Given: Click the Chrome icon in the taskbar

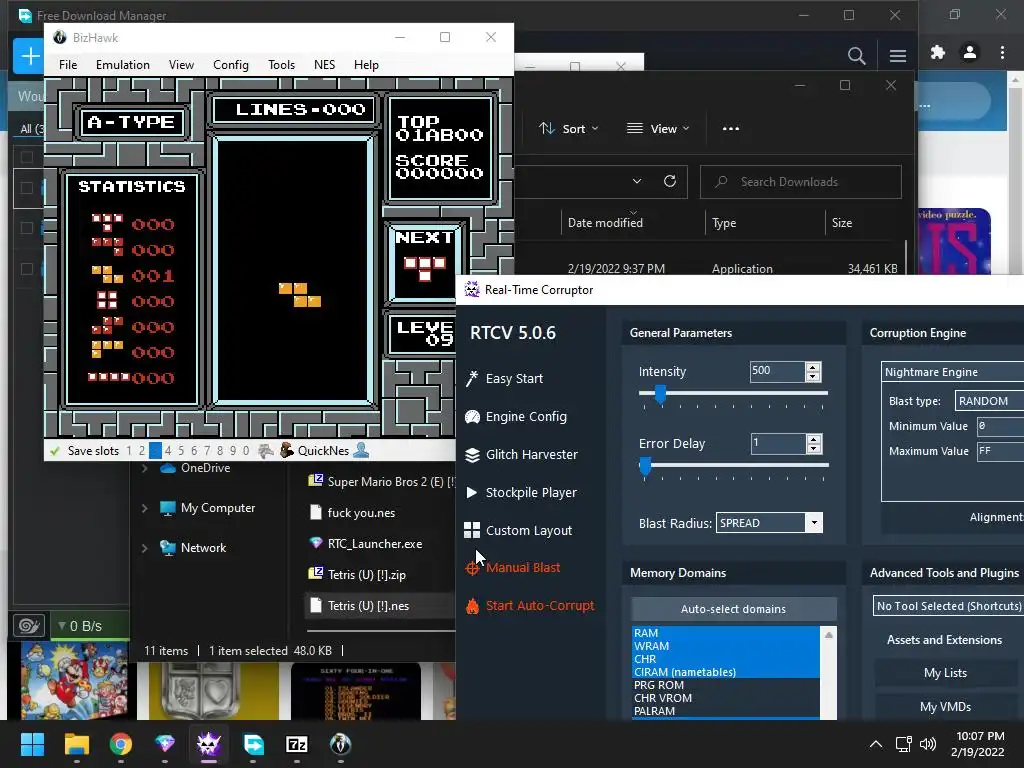Looking at the screenshot, I should point(121,744).
